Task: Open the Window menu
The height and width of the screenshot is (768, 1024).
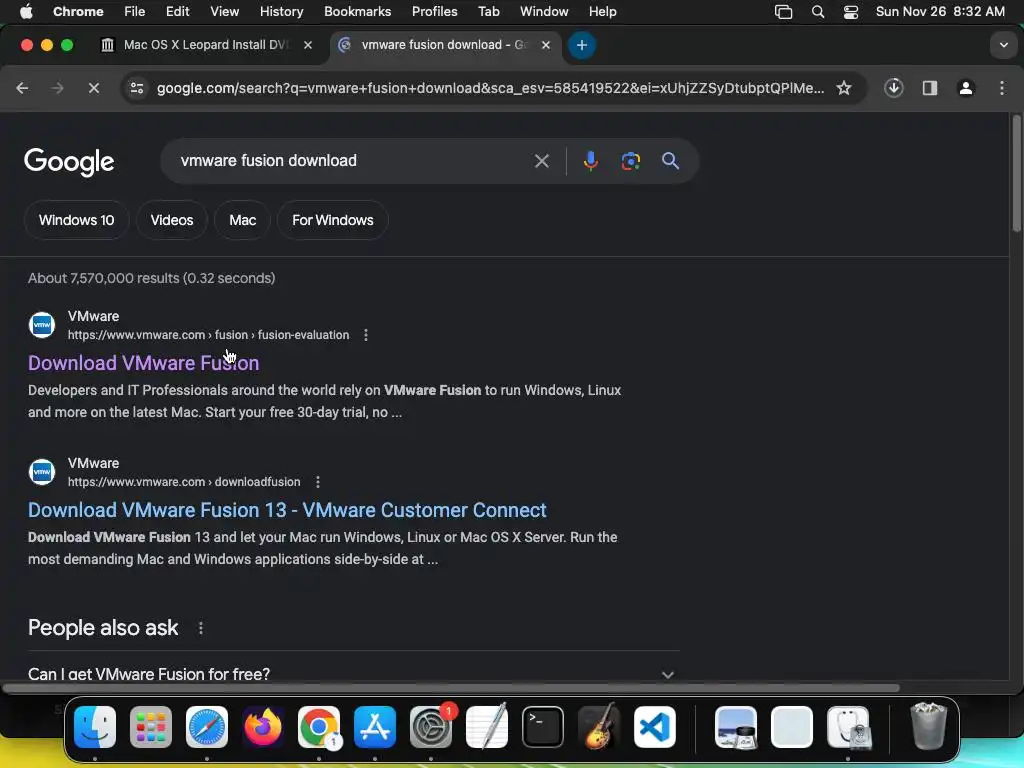Action: 544,11
